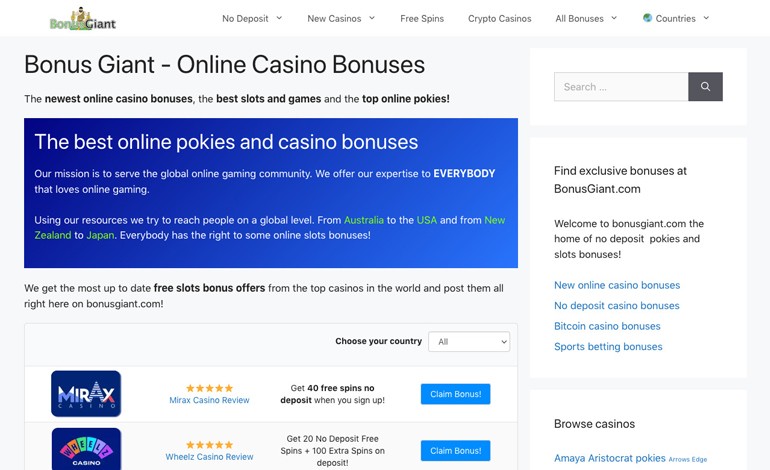Screen dimensions: 770x470
Task: Open the Choose your country dropdown
Action: [x=469, y=341]
